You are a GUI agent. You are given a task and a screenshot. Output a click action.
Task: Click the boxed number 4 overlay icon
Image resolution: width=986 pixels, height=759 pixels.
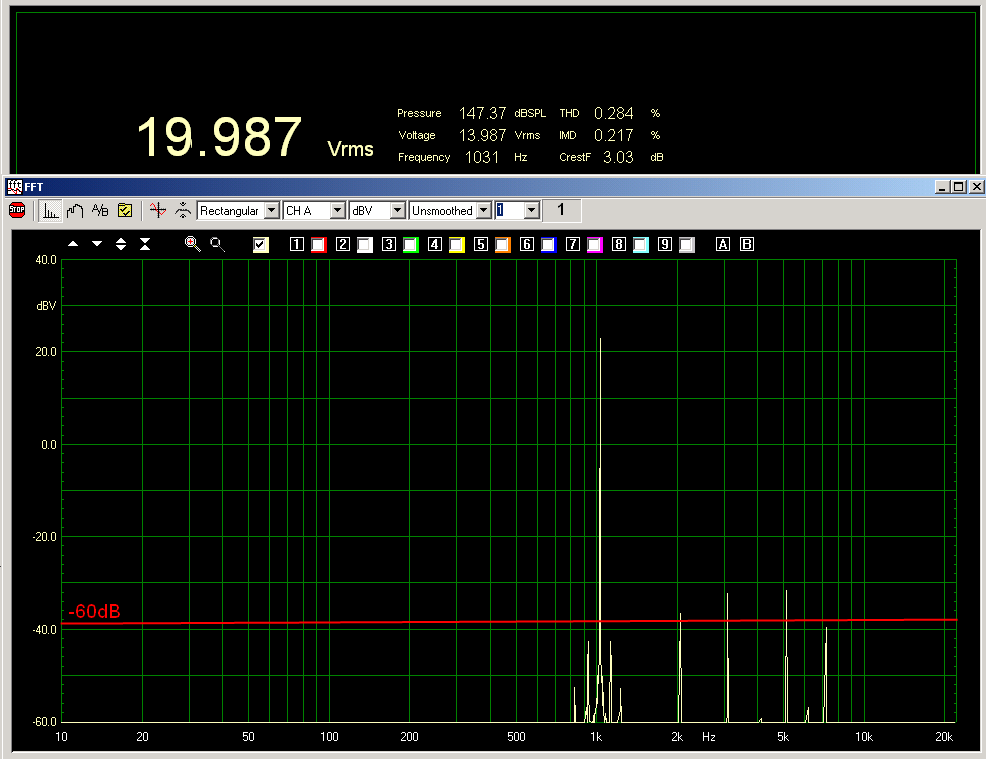tap(435, 244)
